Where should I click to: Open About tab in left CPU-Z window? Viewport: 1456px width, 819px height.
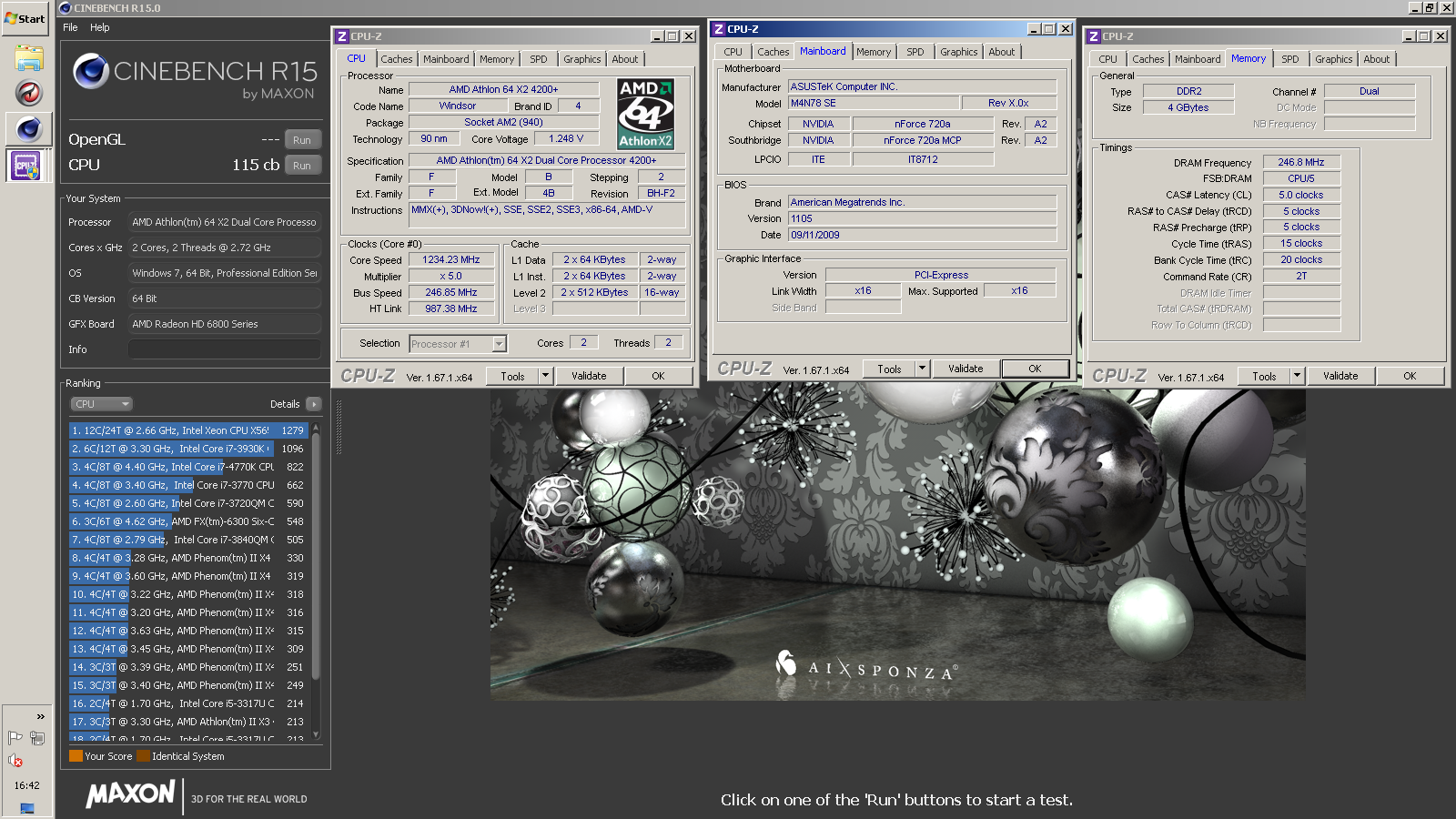tap(625, 59)
